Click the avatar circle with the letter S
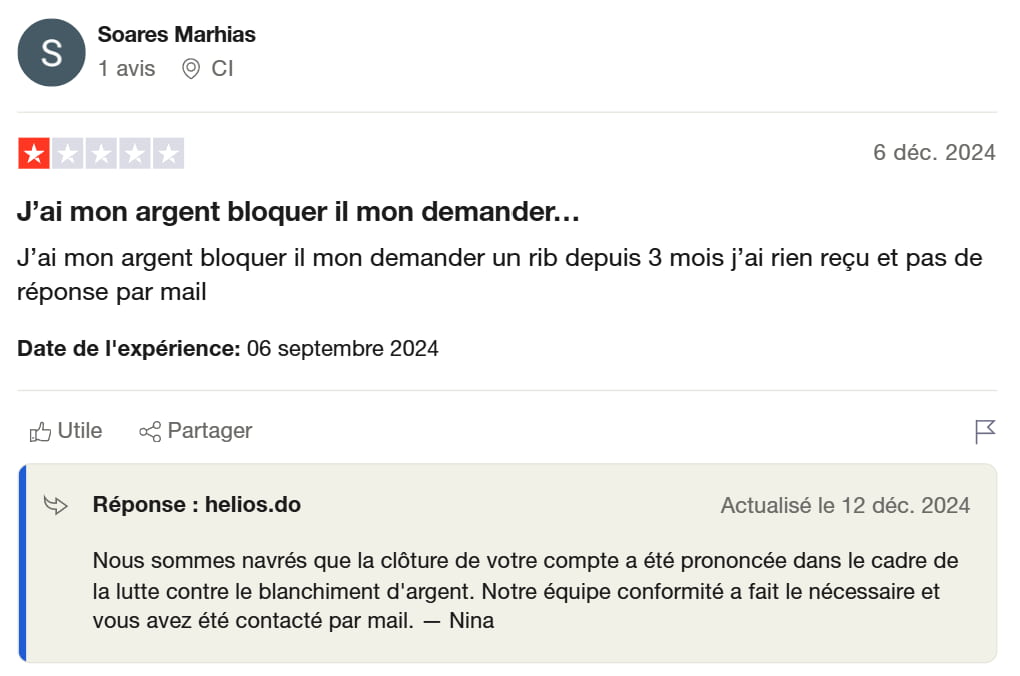Image resolution: width=1020 pixels, height=676 pixels. (51, 52)
